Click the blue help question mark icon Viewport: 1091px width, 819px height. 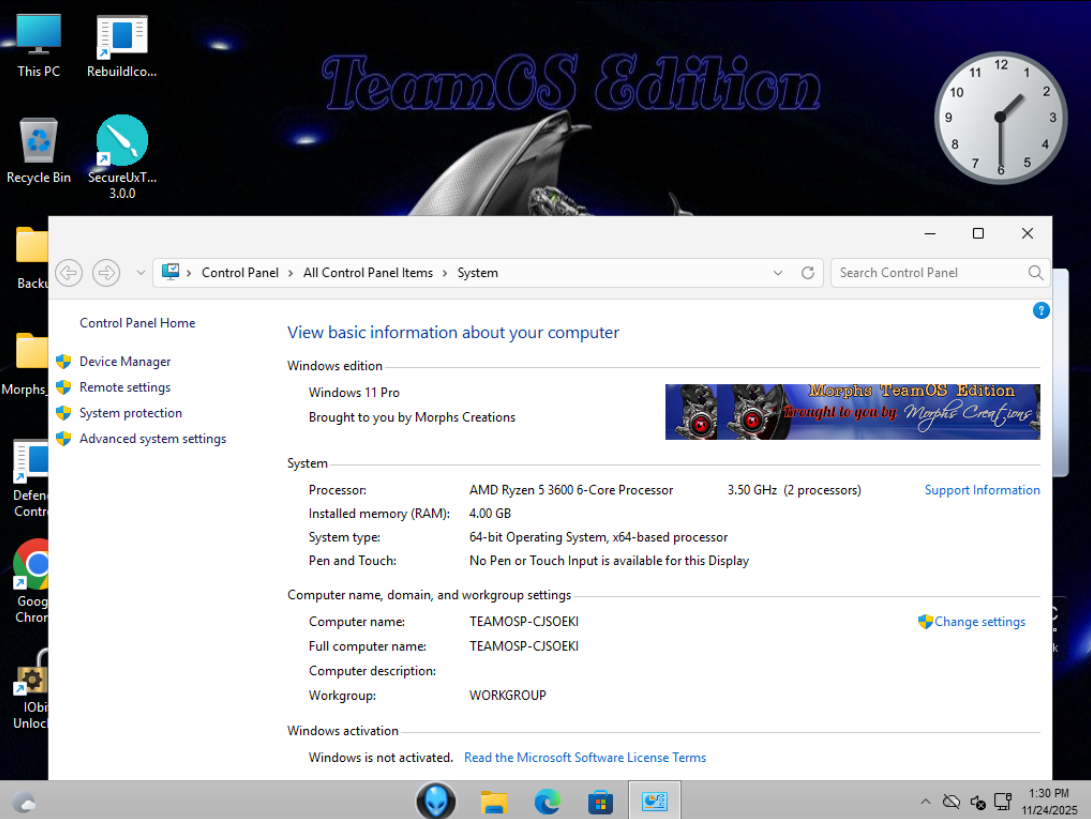tap(1040, 311)
